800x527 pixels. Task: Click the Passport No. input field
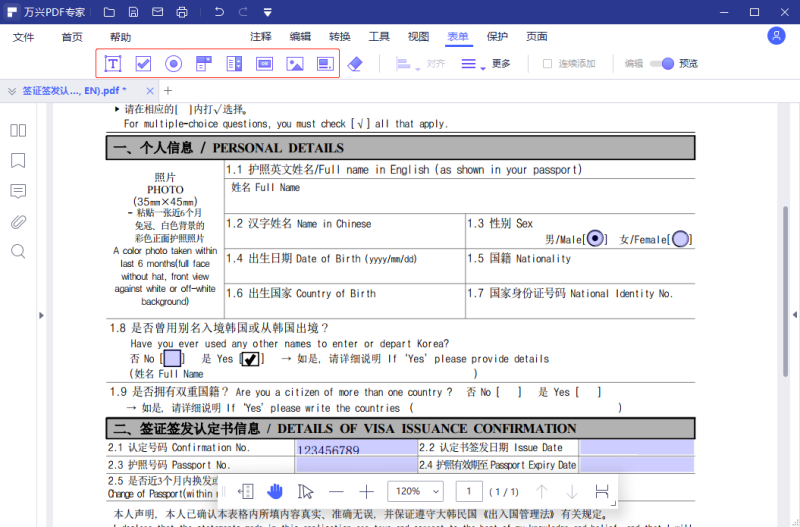tap(356, 464)
